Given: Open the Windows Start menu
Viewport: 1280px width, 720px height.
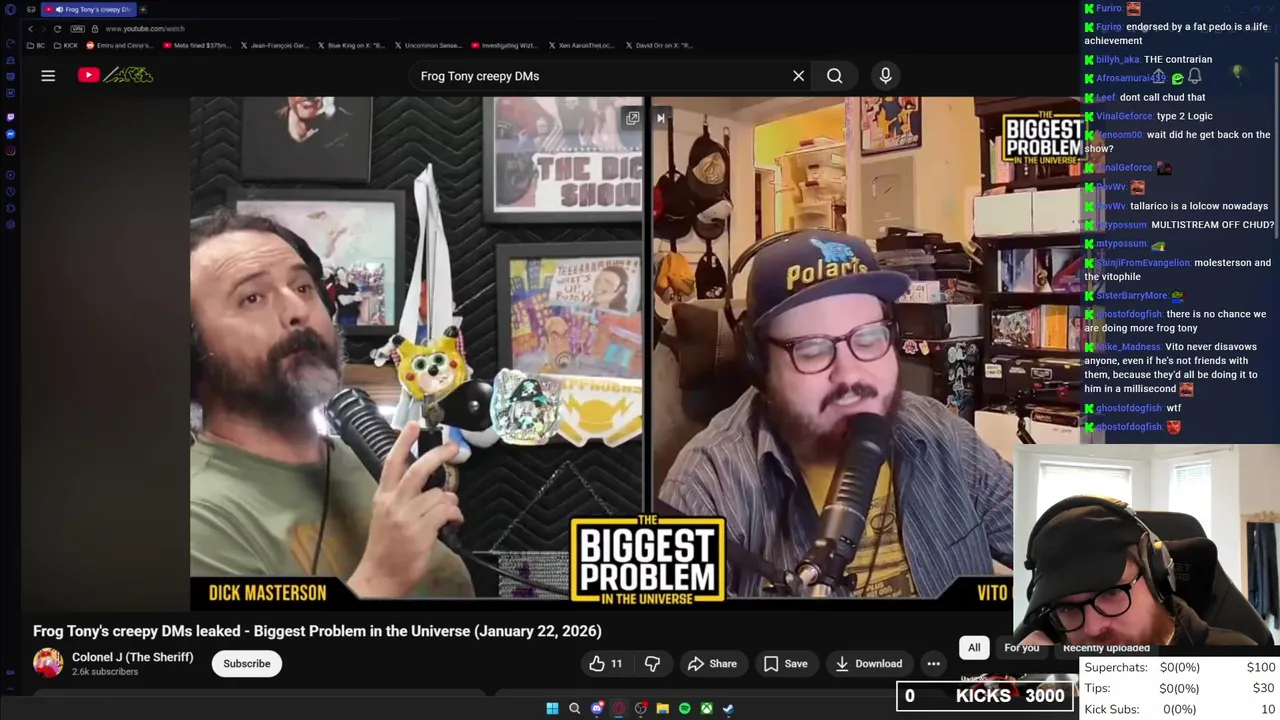Looking at the screenshot, I should [x=552, y=708].
